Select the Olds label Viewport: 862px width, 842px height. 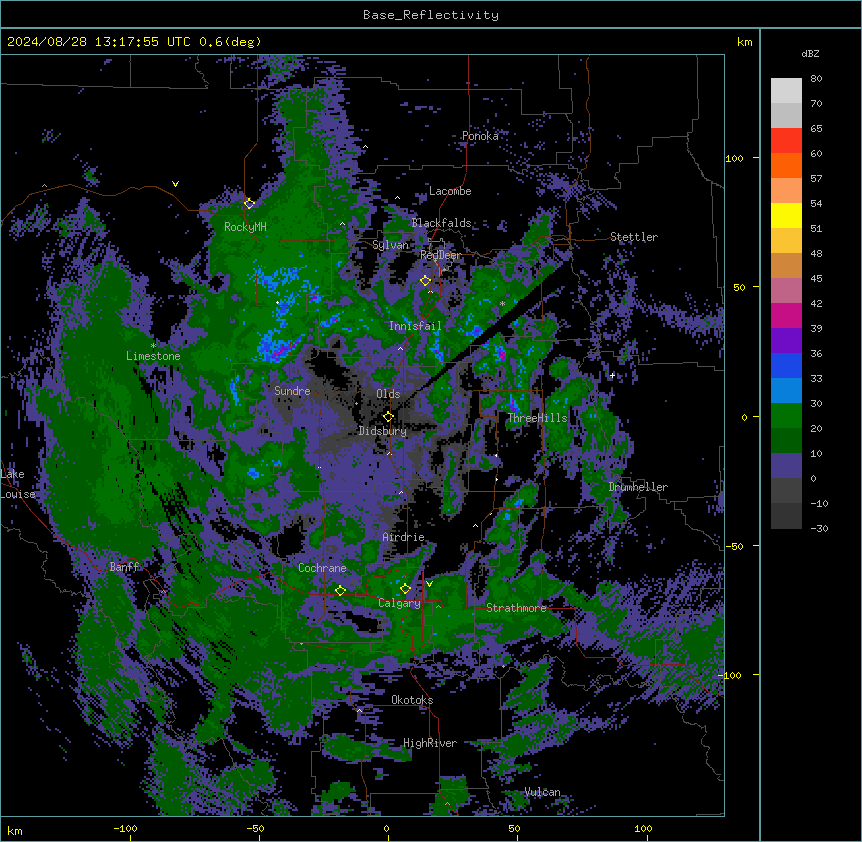click(x=388, y=394)
